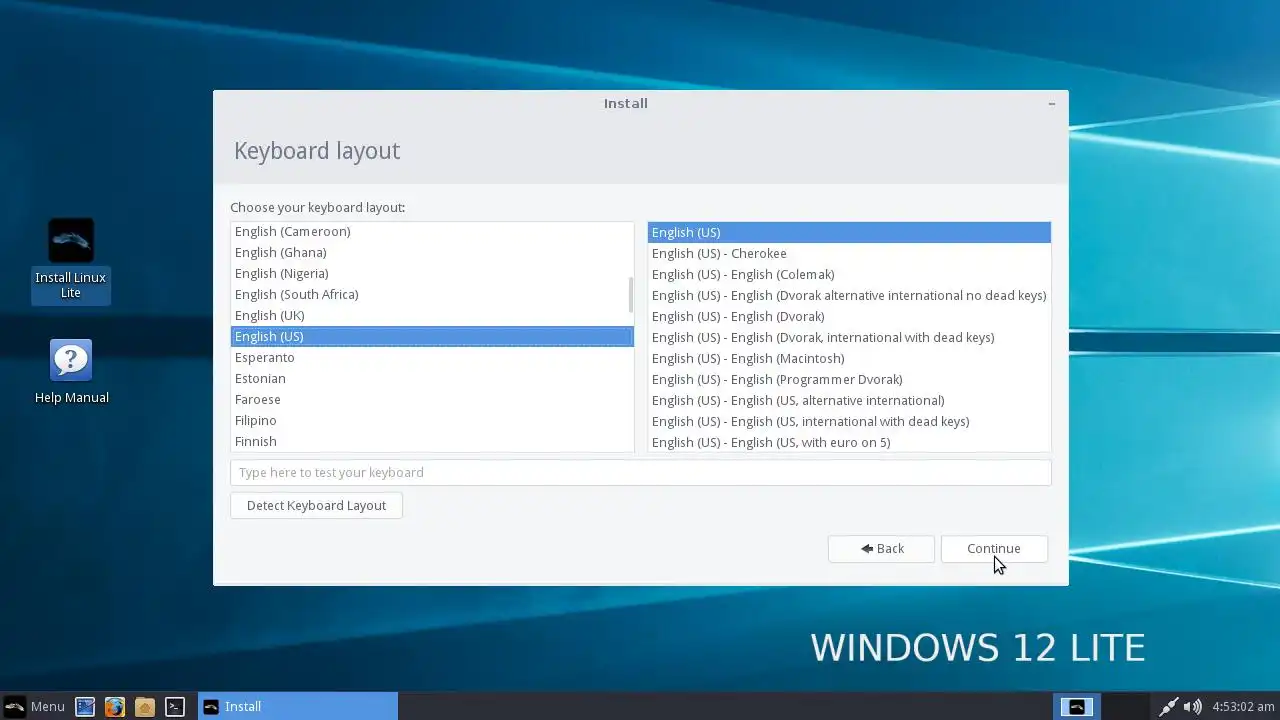The height and width of the screenshot is (720, 1280).
Task: Click the second empty workspace in pager
Action: pyautogui.click(x=1125, y=706)
